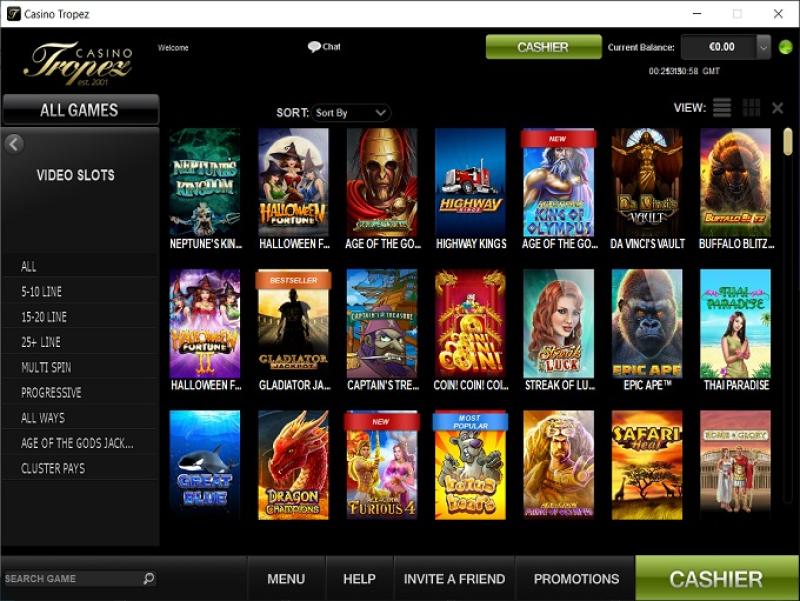Select the Progressive slots category
Image resolution: width=800 pixels, height=601 pixels.
pos(51,392)
